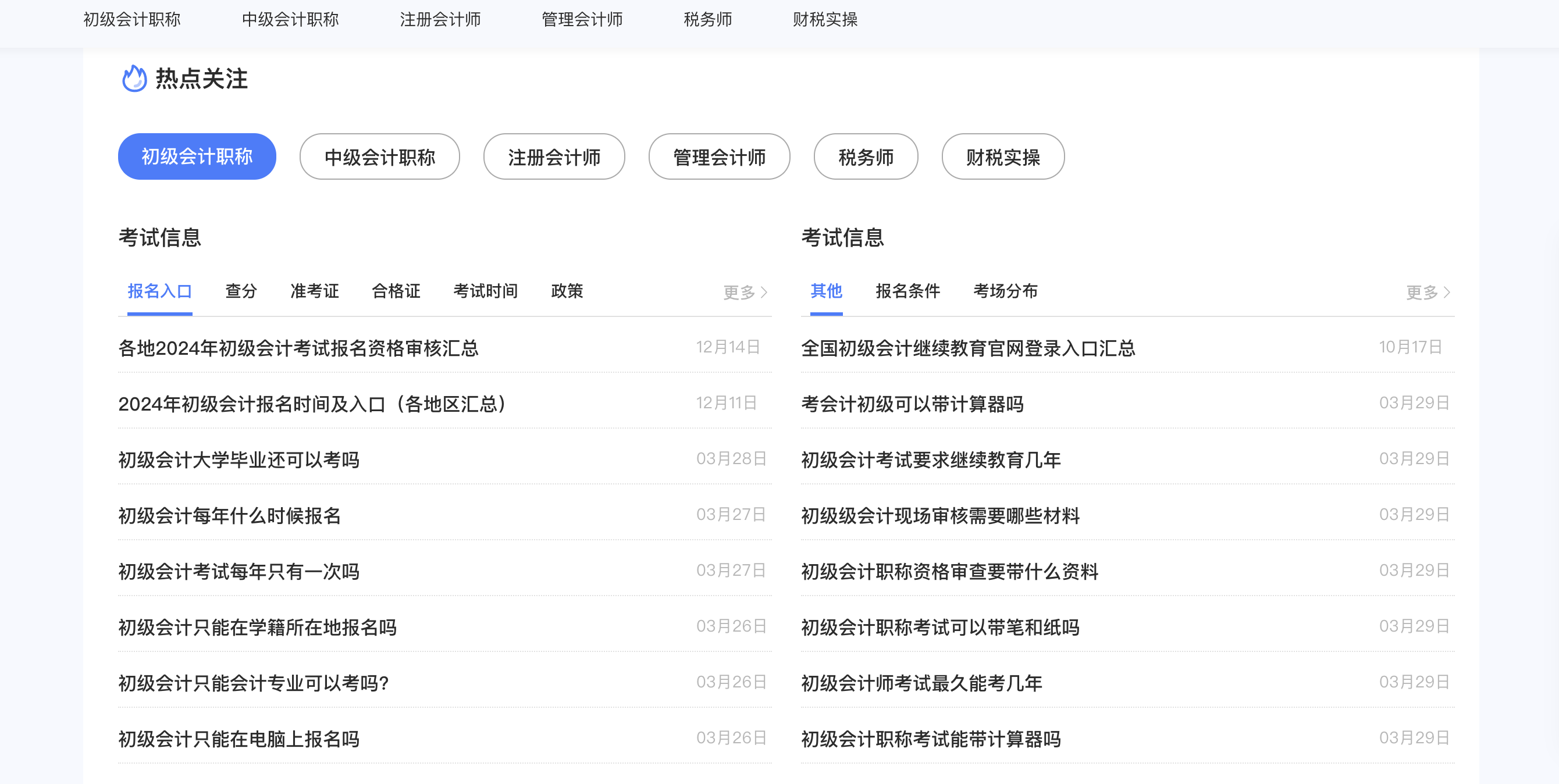Image resolution: width=1559 pixels, height=784 pixels.
Task: Open 全国初级会计继续教育官网登录入口汇总
Action: pyautogui.click(x=969, y=348)
